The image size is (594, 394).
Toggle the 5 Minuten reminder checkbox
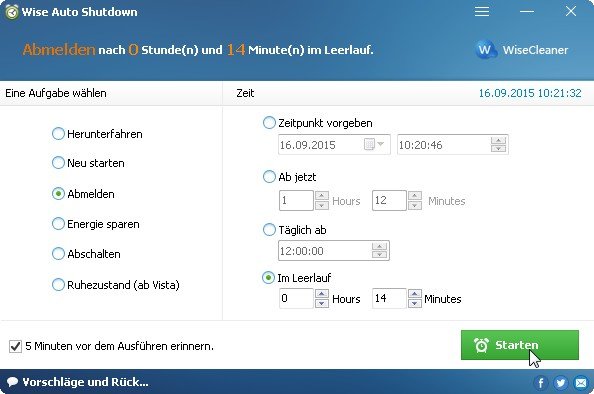pos(15,346)
